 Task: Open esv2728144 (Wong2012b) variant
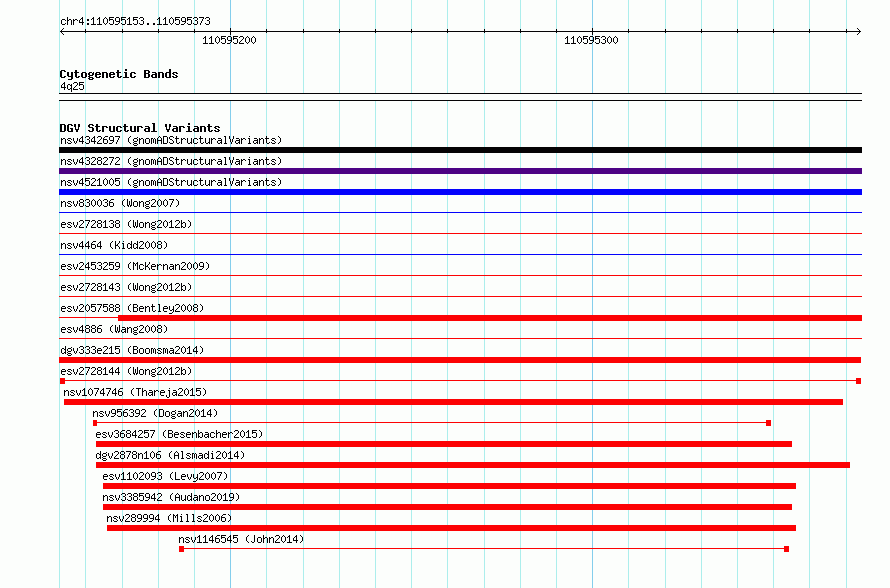126,371
